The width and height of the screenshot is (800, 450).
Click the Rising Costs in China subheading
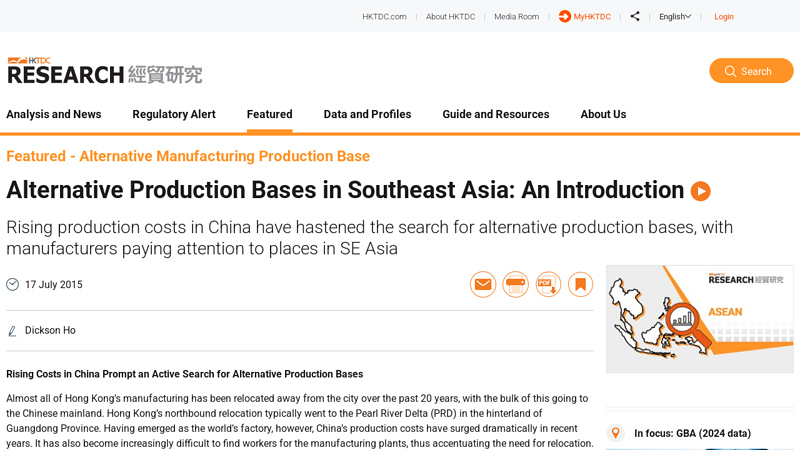pos(185,374)
